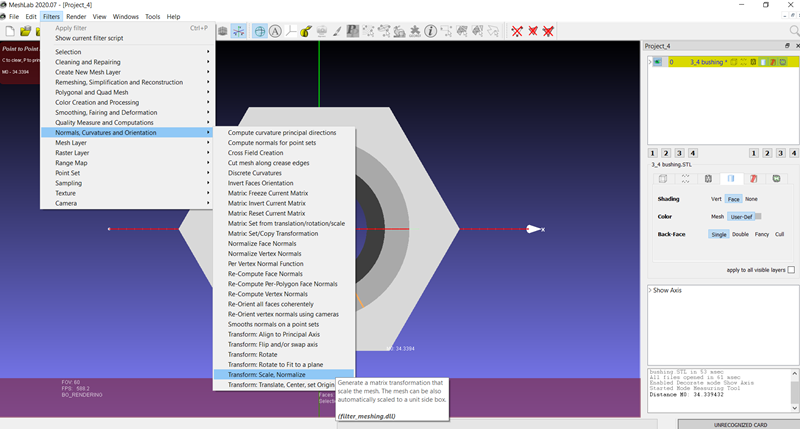The height and width of the screenshot is (429, 800).
Task: Select the paintbrush Z-painting tool icon
Action: point(337,32)
